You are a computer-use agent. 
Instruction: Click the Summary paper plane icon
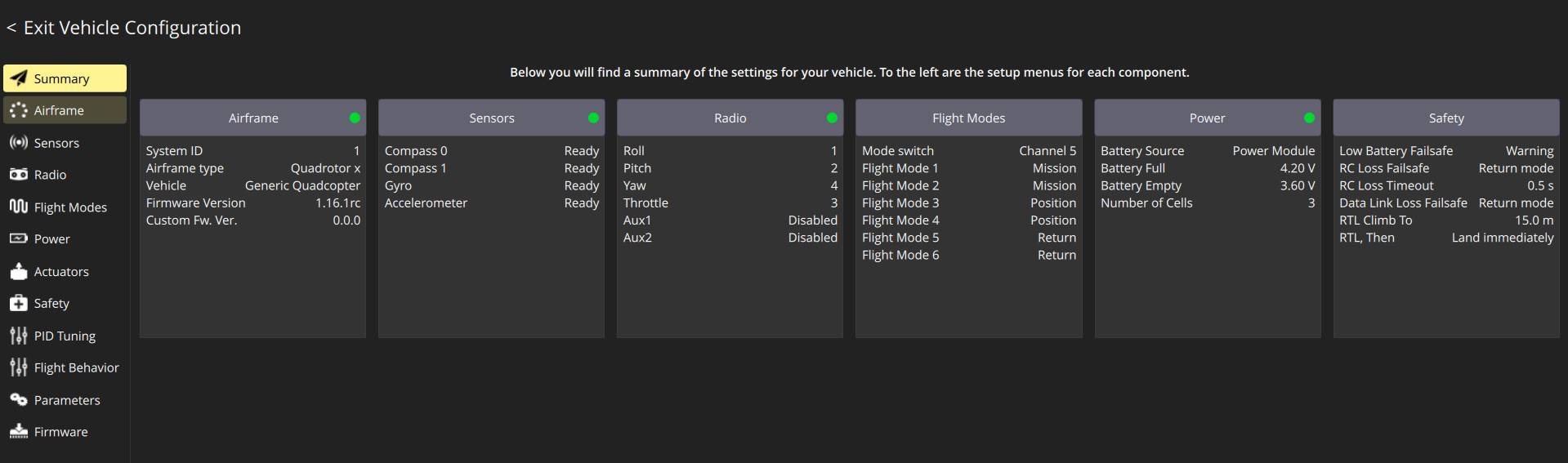tap(18, 78)
